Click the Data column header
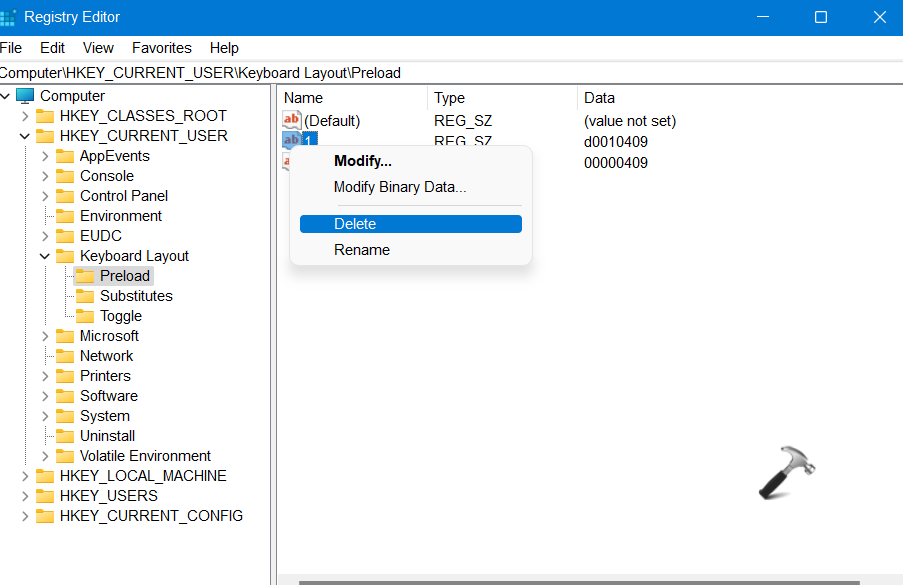This screenshot has width=903, height=585. [x=600, y=98]
